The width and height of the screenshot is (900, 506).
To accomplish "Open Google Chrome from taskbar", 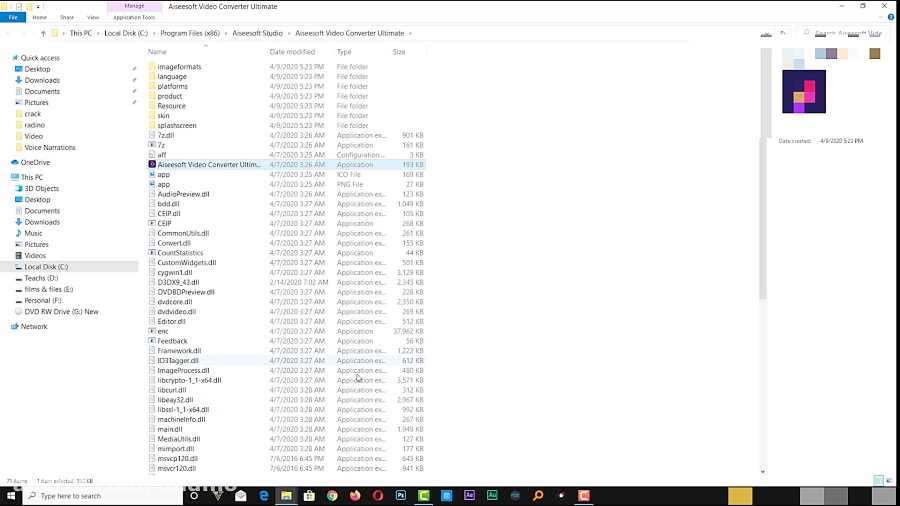I will tap(332, 496).
